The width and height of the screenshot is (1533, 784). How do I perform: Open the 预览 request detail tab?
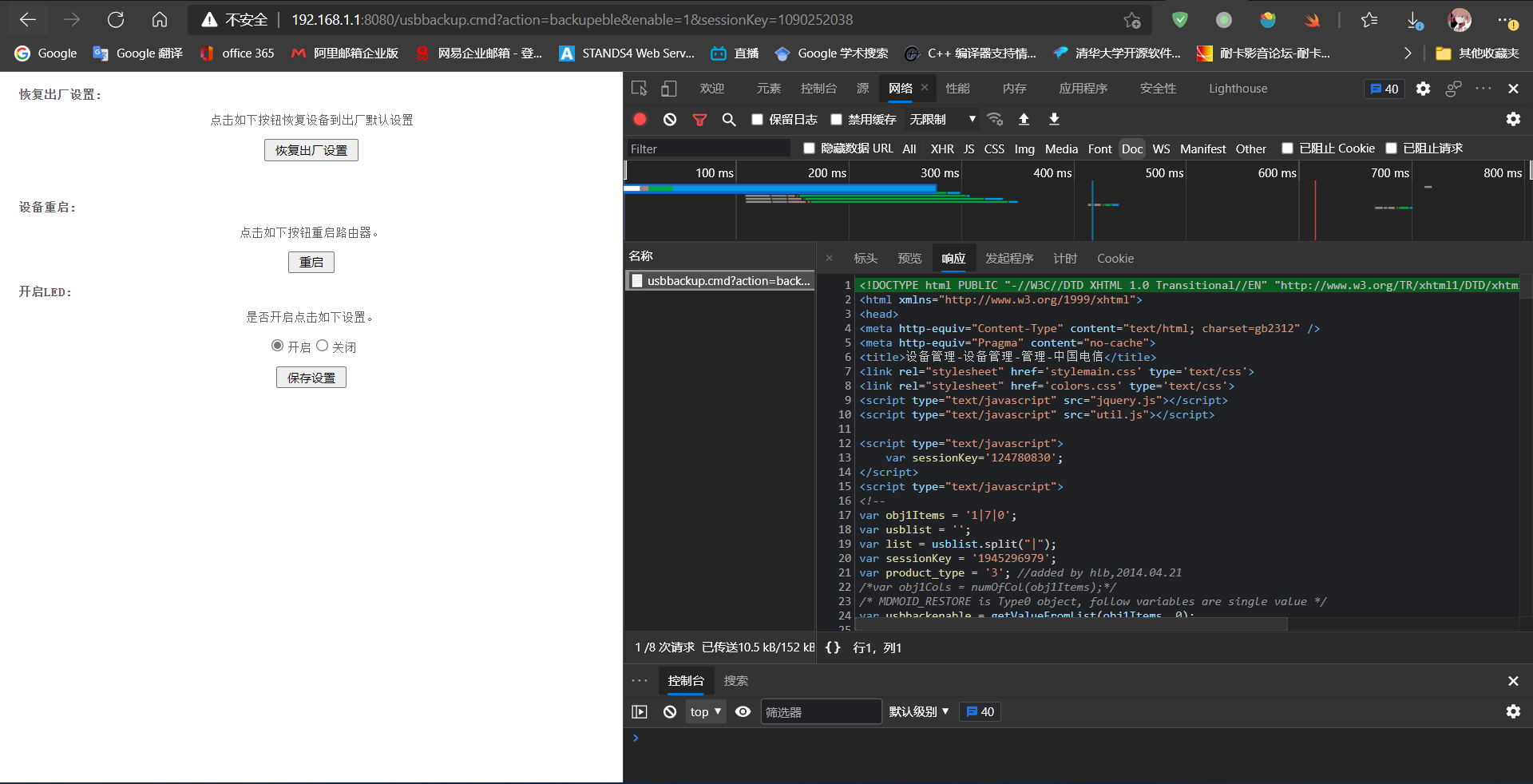point(909,259)
